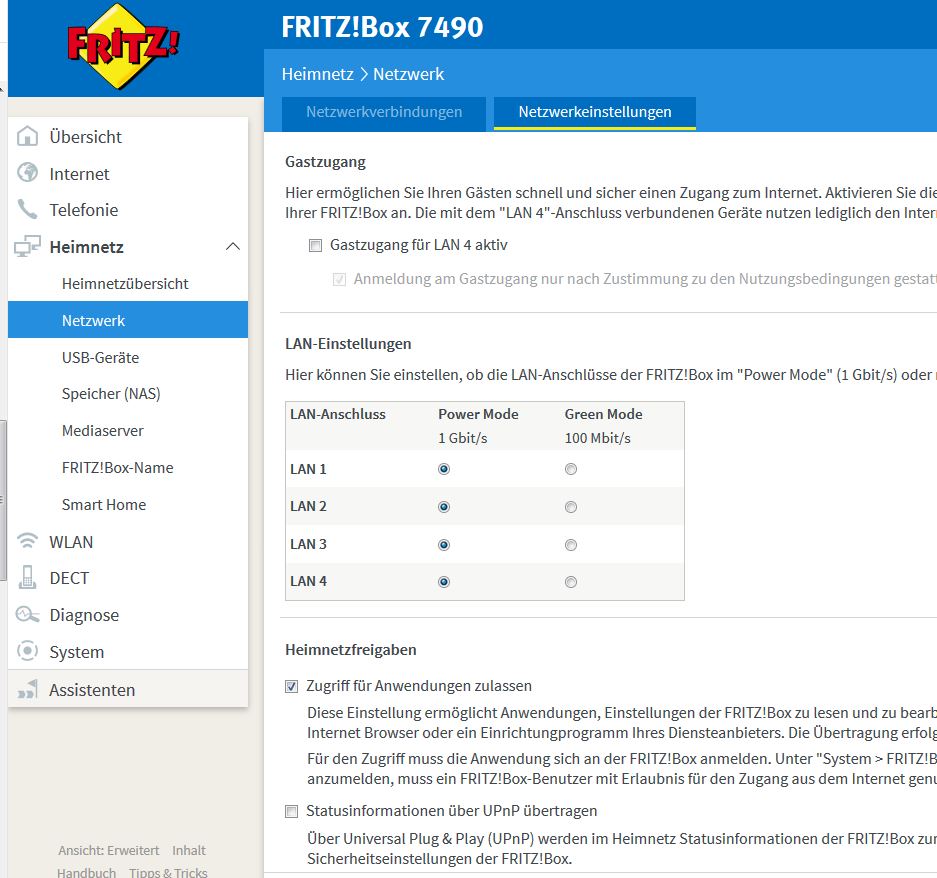
Task: Click the Internet globe icon
Action: tap(27, 173)
